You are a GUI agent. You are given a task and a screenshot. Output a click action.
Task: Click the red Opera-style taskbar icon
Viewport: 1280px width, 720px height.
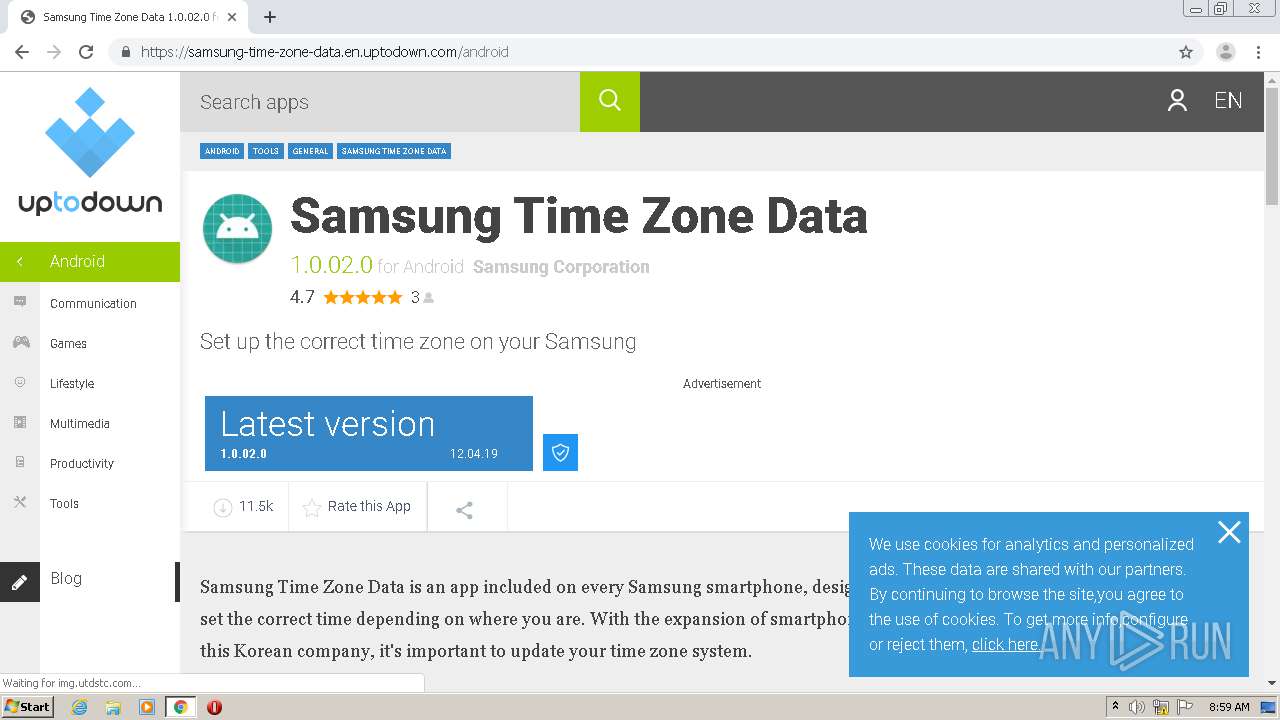click(214, 707)
